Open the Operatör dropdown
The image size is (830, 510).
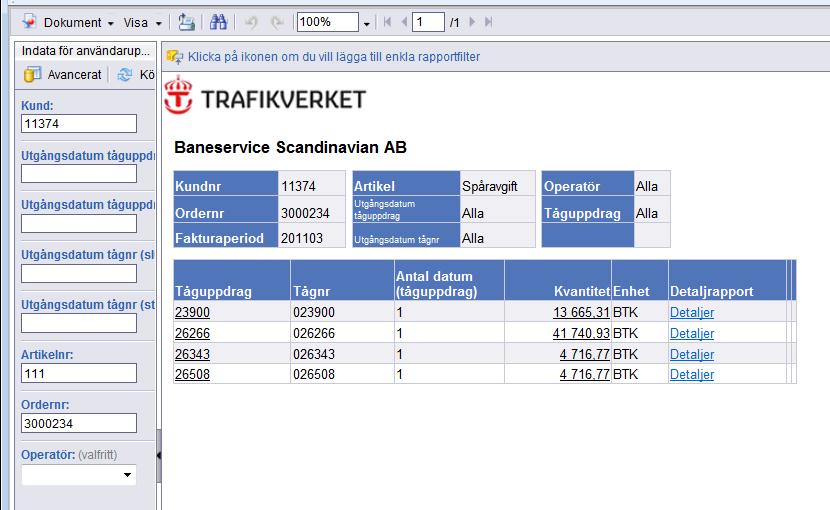point(79,475)
